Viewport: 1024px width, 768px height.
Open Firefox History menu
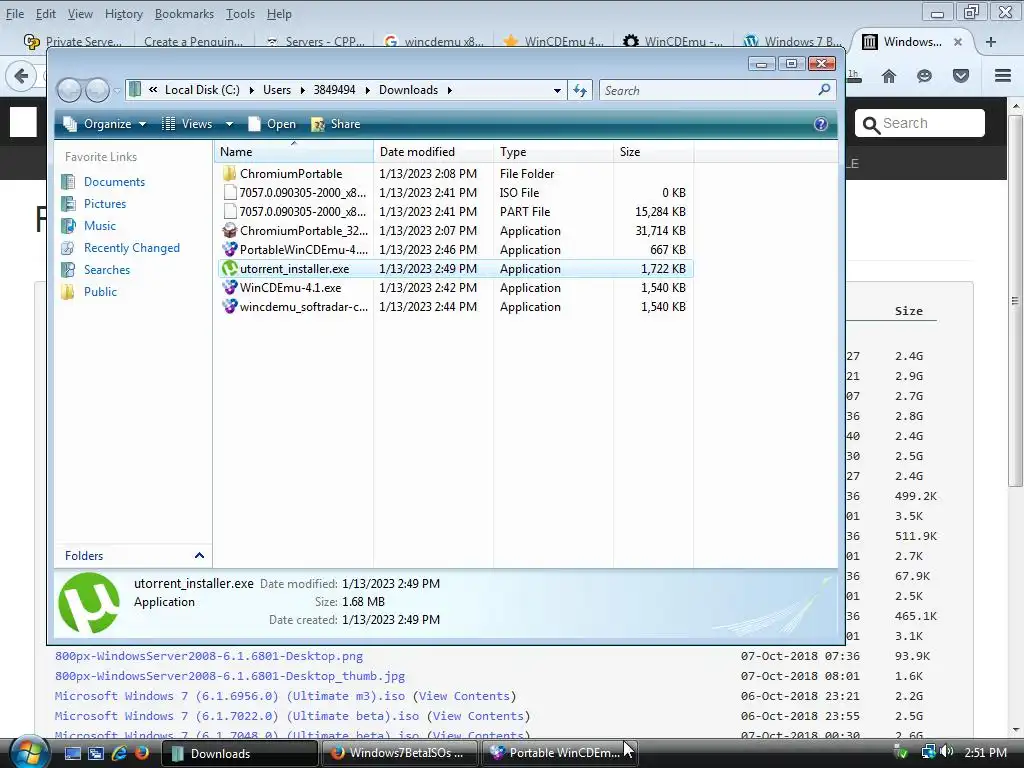[x=123, y=14]
